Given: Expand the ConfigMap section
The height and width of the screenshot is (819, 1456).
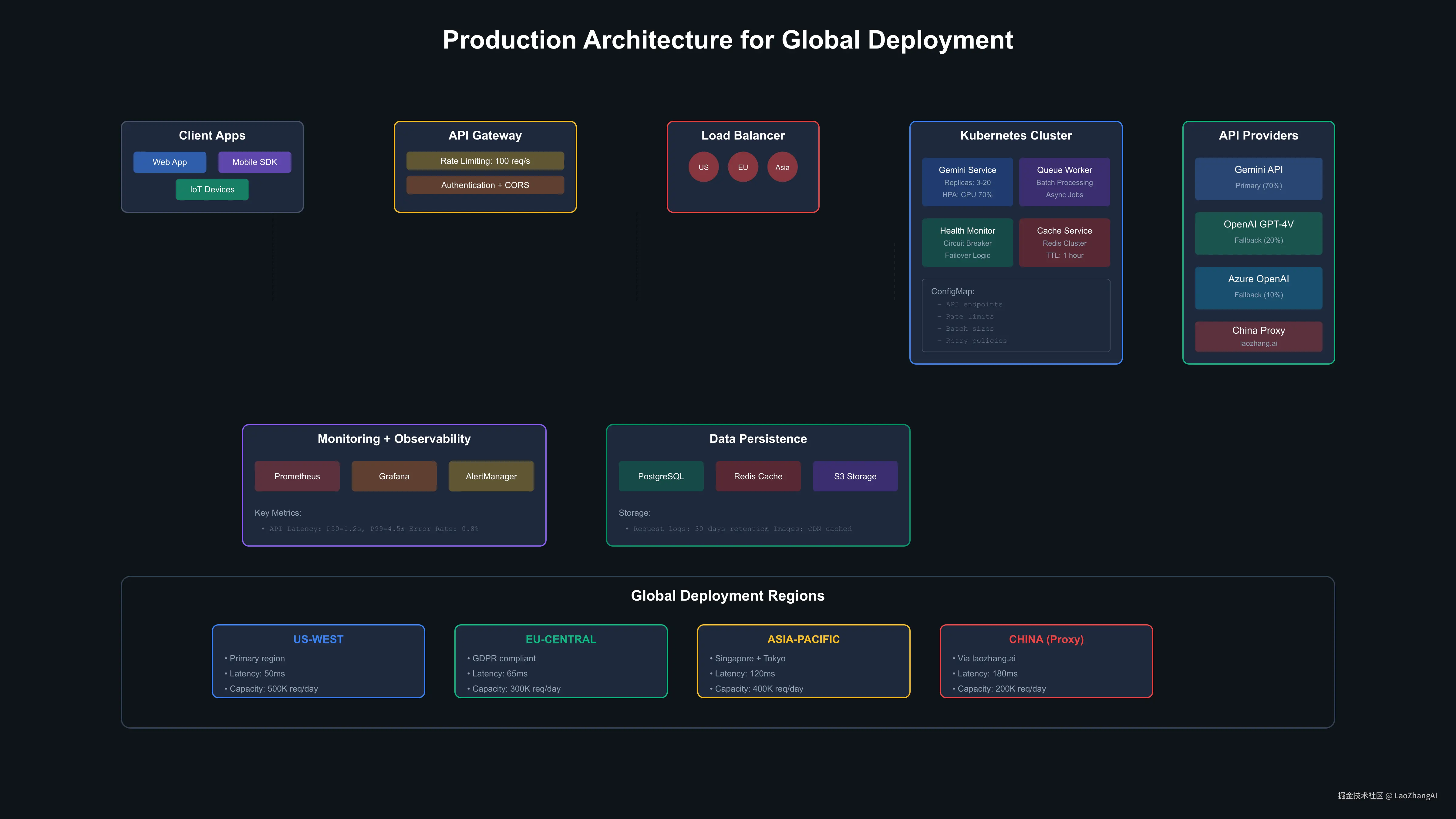Looking at the screenshot, I should (x=952, y=291).
